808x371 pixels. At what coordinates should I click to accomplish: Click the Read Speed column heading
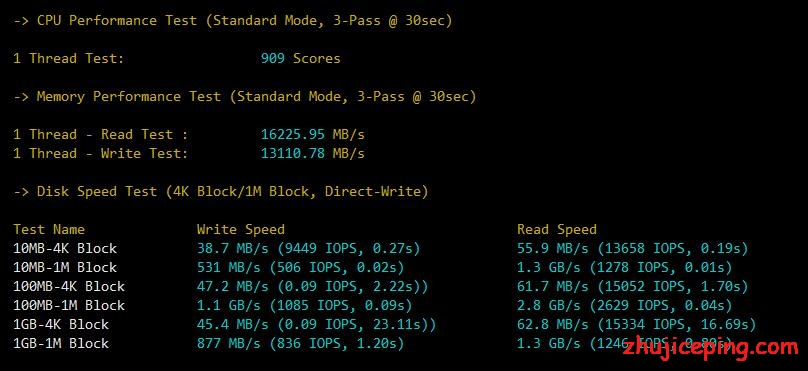[557, 229]
